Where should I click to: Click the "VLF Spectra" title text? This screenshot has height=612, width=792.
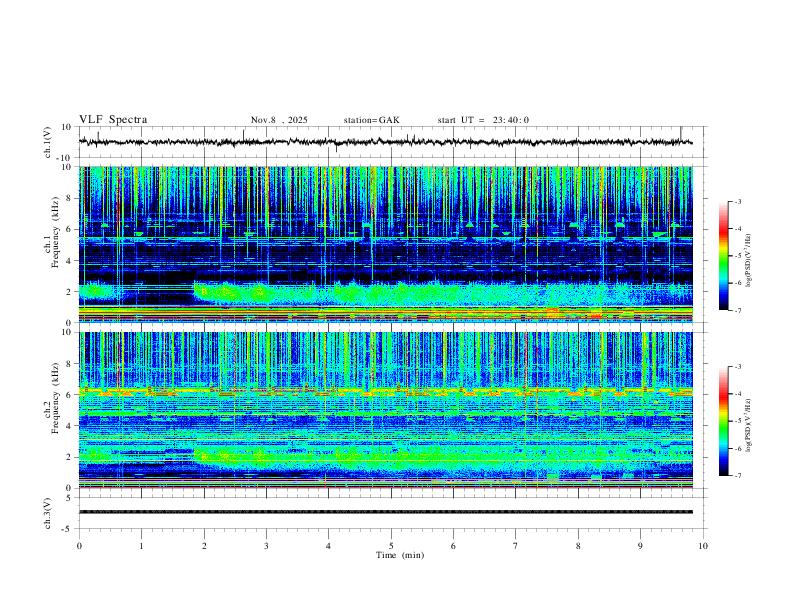pos(113,120)
